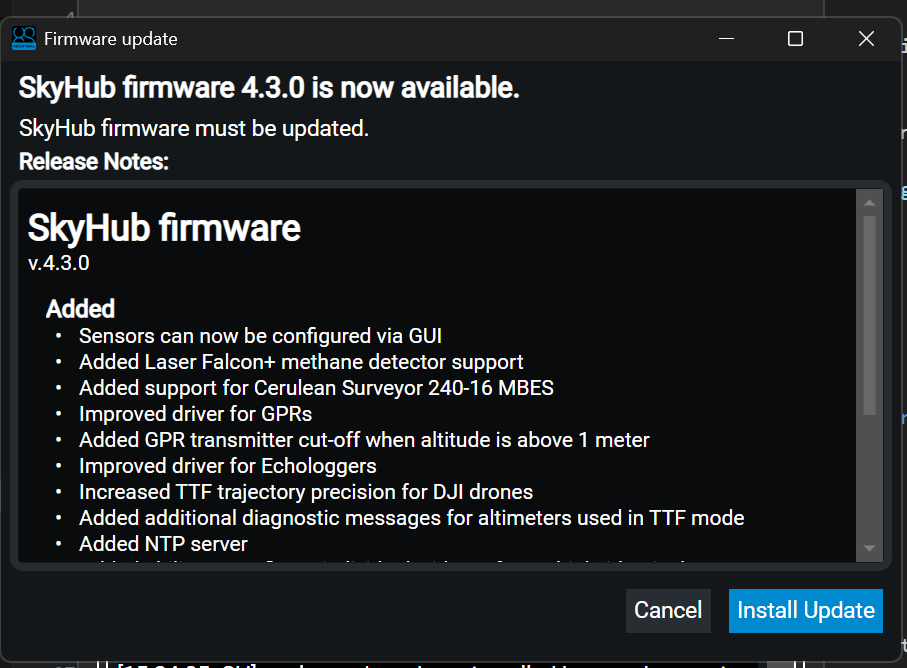The height and width of the screenshot is (668, 907).
Task: Click the Firmware update app icon in title bar
Action: point(23,39)
